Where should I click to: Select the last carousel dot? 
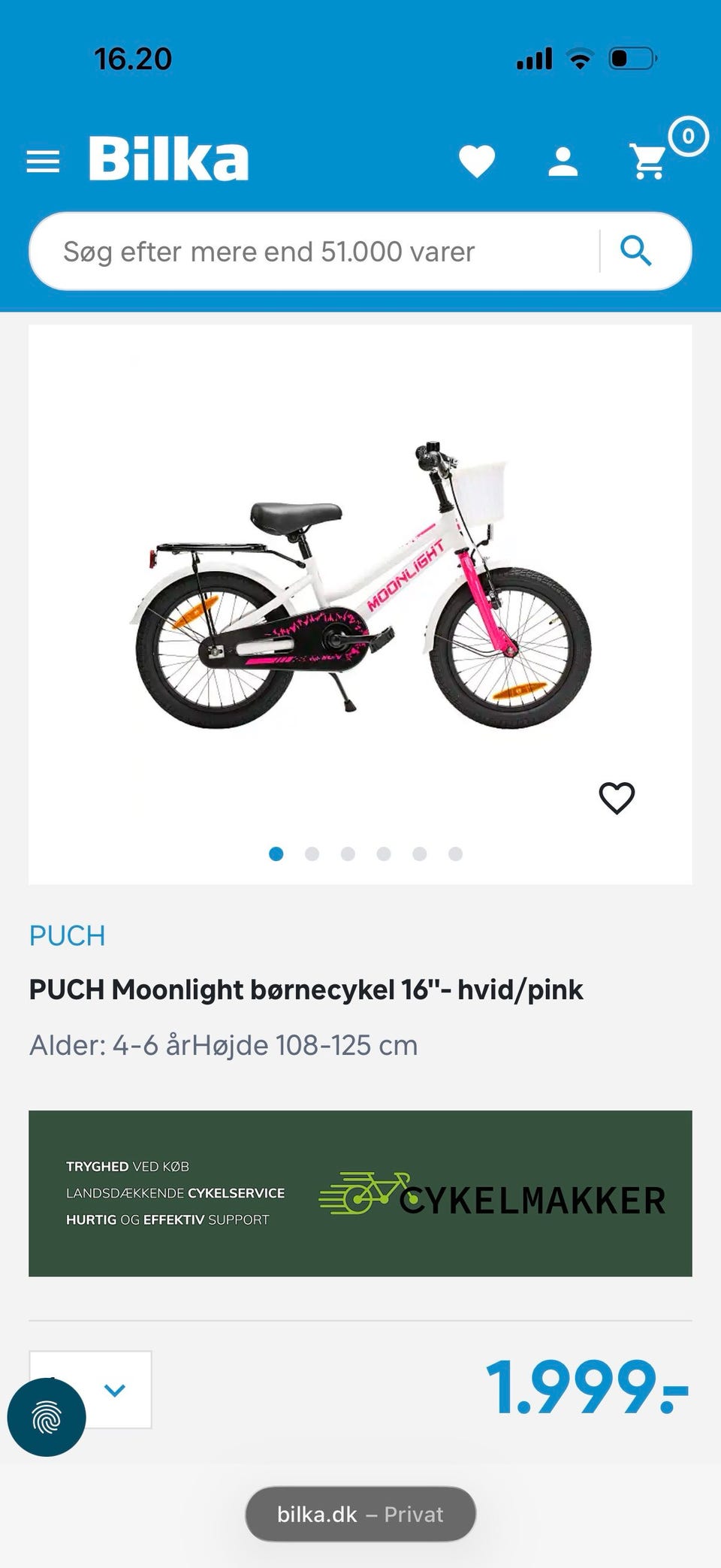(x=455, y=854)
